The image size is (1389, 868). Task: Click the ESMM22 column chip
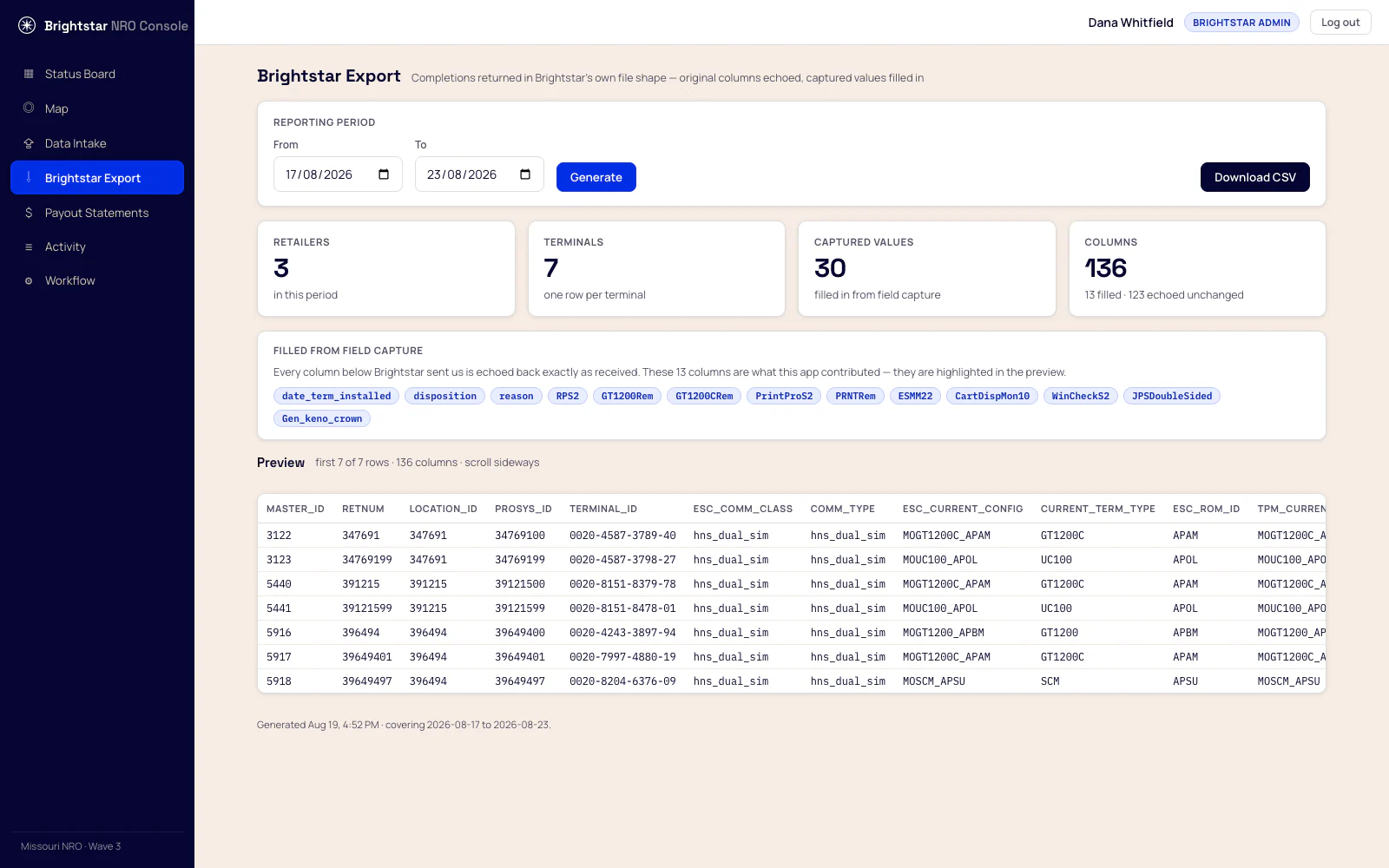[x=915, y=396]
